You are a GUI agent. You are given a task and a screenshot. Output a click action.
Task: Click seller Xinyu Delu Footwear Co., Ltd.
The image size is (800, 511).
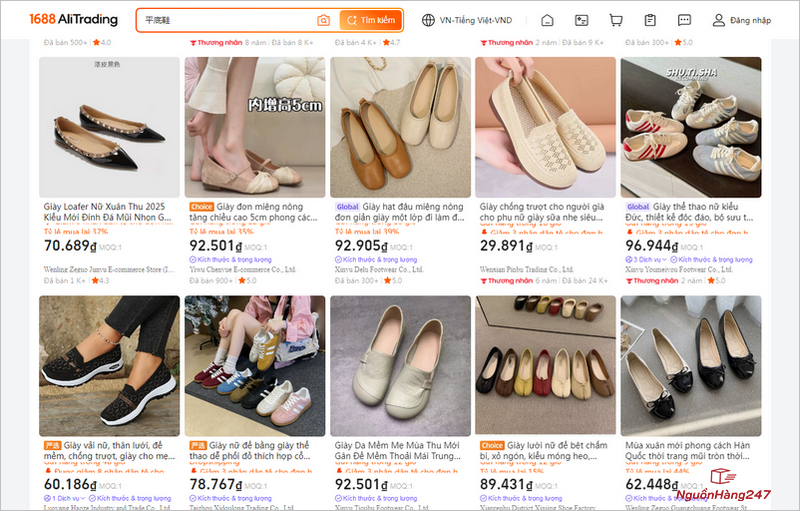(x=379, y=269)
